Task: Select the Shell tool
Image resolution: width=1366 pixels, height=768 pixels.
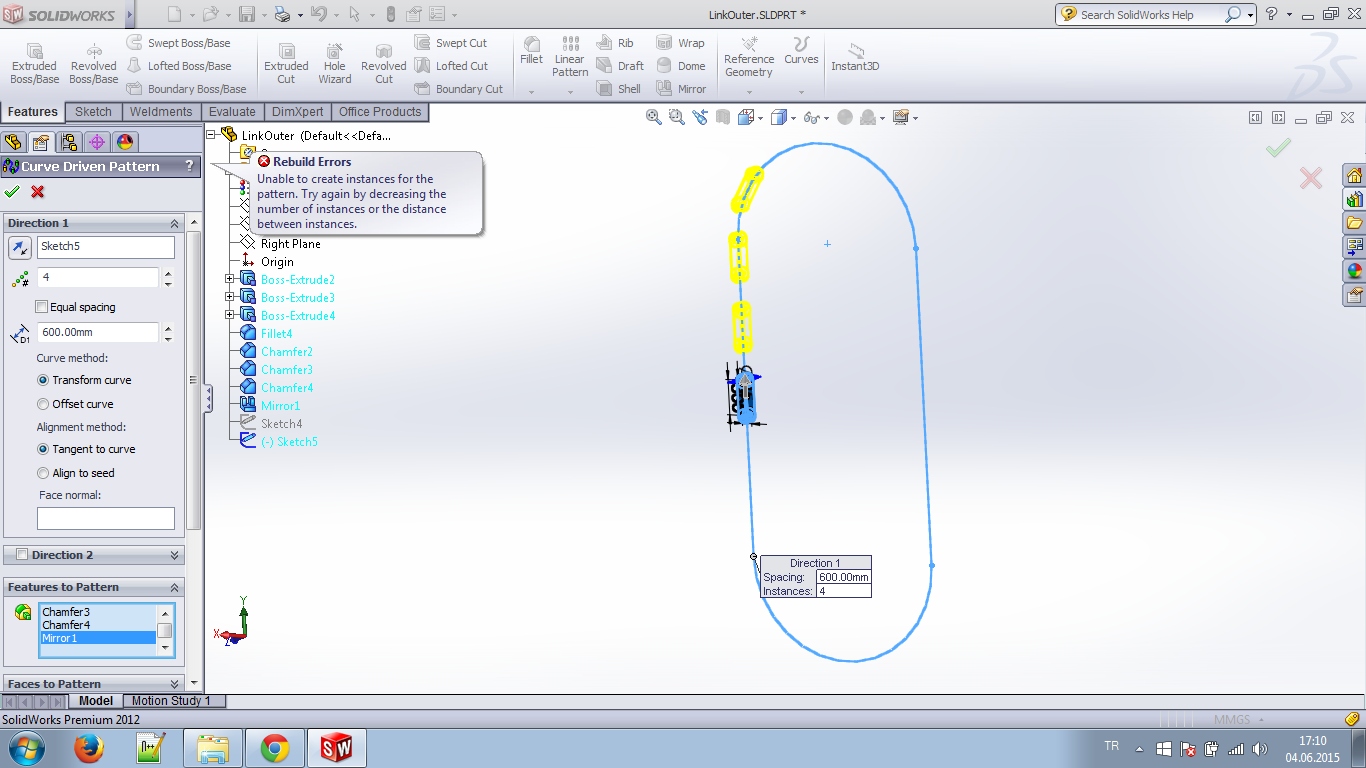Action: [x=619, y=89]
